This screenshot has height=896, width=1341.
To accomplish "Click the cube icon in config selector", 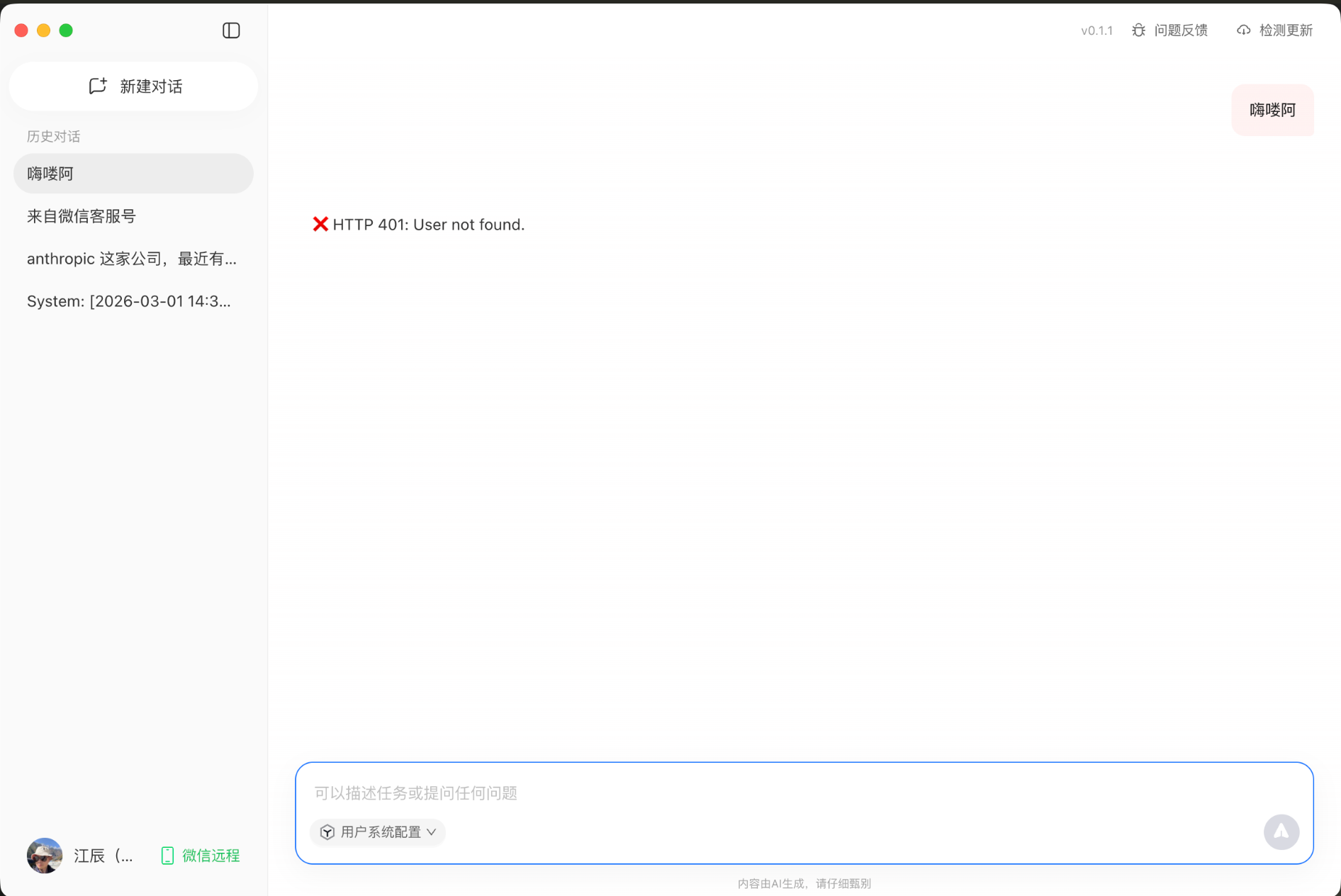I will 327,832.
